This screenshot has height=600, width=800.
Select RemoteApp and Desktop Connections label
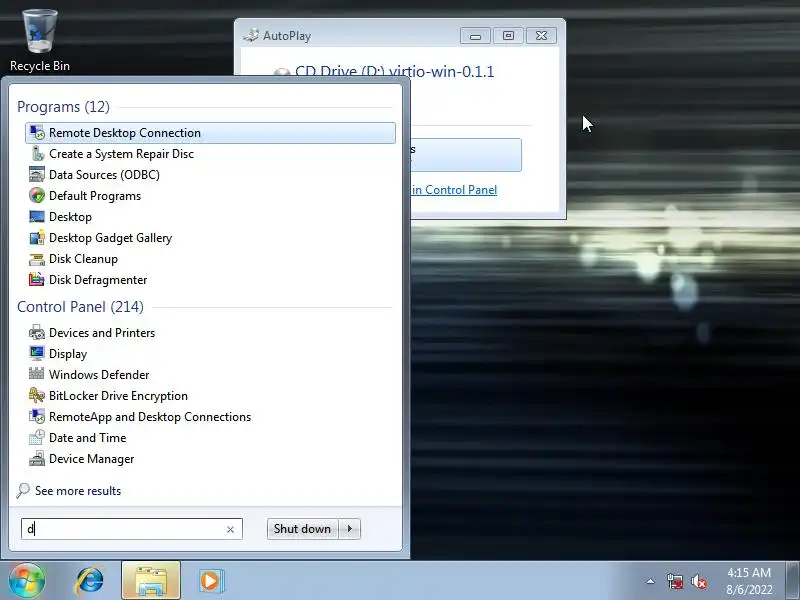[x=150, y=417]
